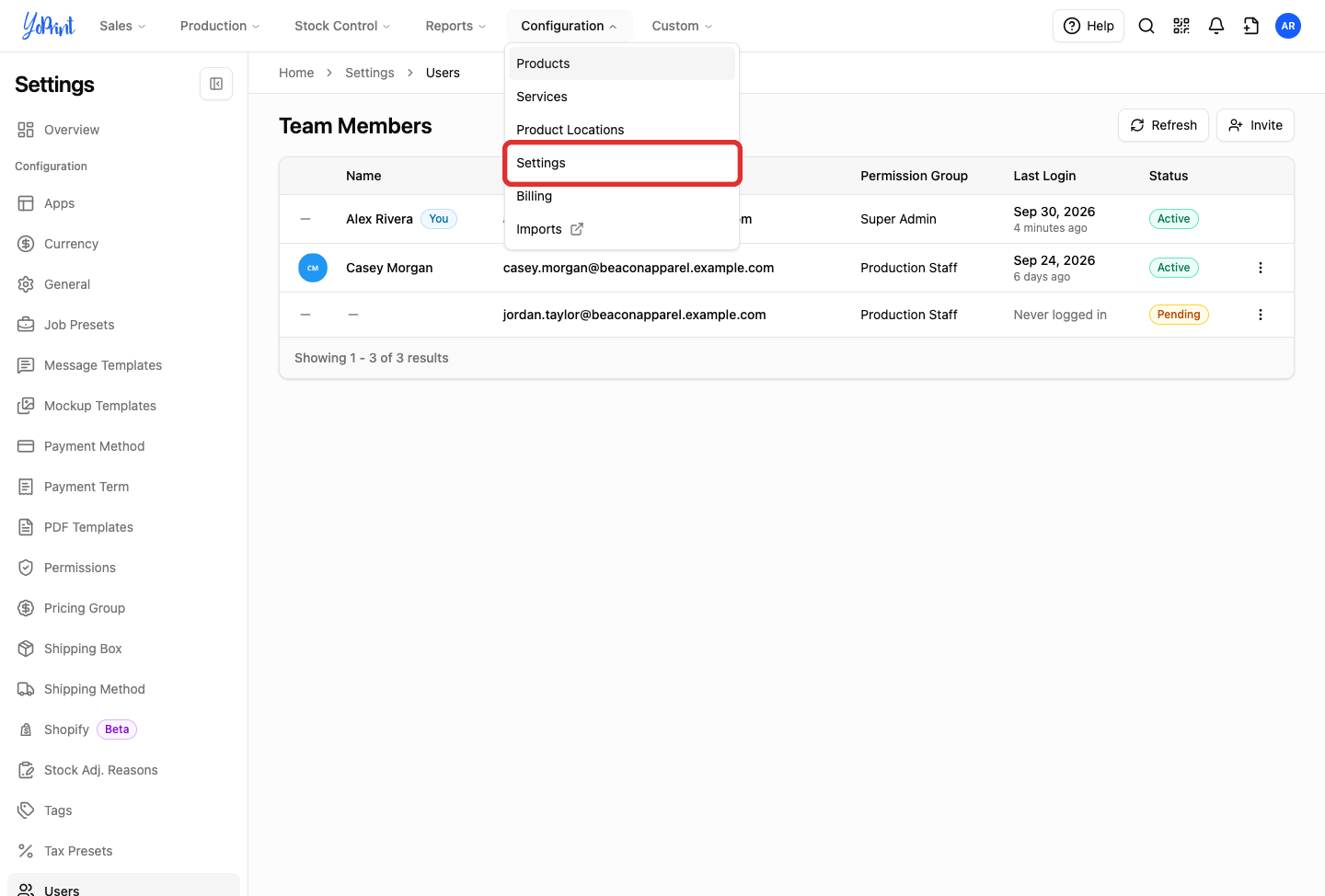
Task: Choose Settings in the Configuration menu
Action: click(x=622, y=163)
